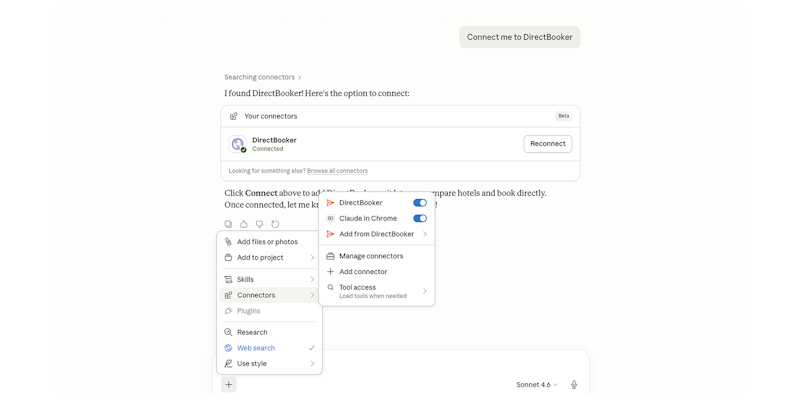Click the Reconnect button
The height and width of the screenshot is (400, 800).
pos(547,144)
